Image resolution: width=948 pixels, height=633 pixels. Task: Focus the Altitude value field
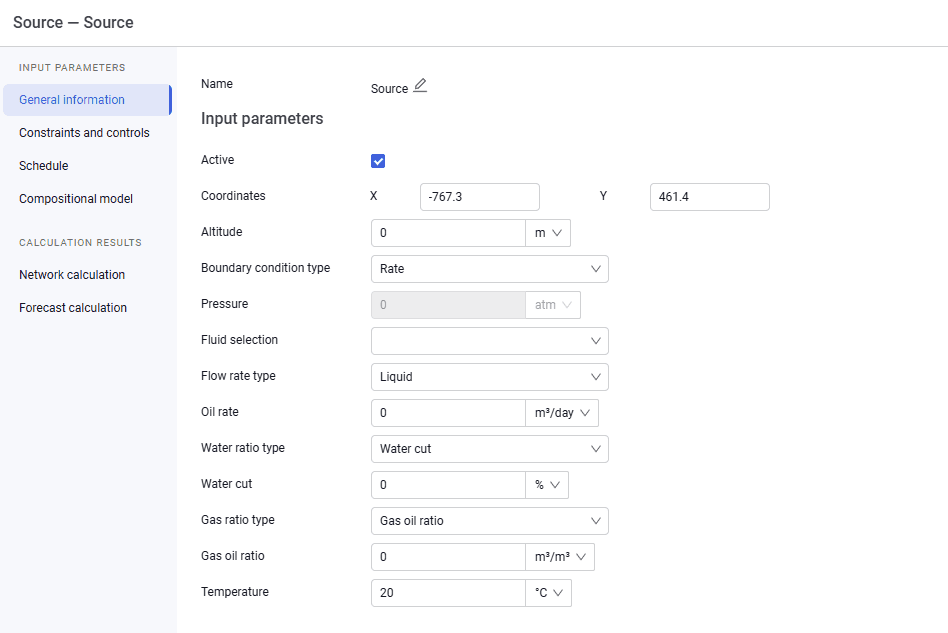(448, 233)
